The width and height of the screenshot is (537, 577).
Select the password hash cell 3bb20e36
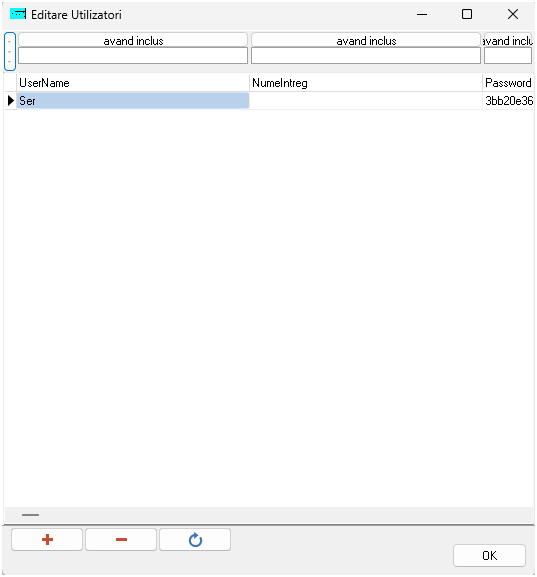(x=508, y=100)
